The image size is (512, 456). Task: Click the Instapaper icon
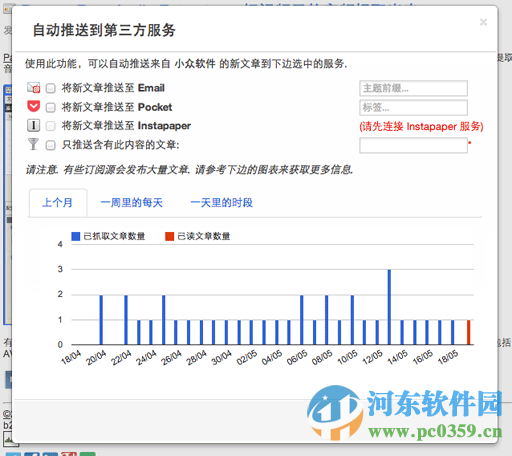pyautogui.click(x=34, y=126)
